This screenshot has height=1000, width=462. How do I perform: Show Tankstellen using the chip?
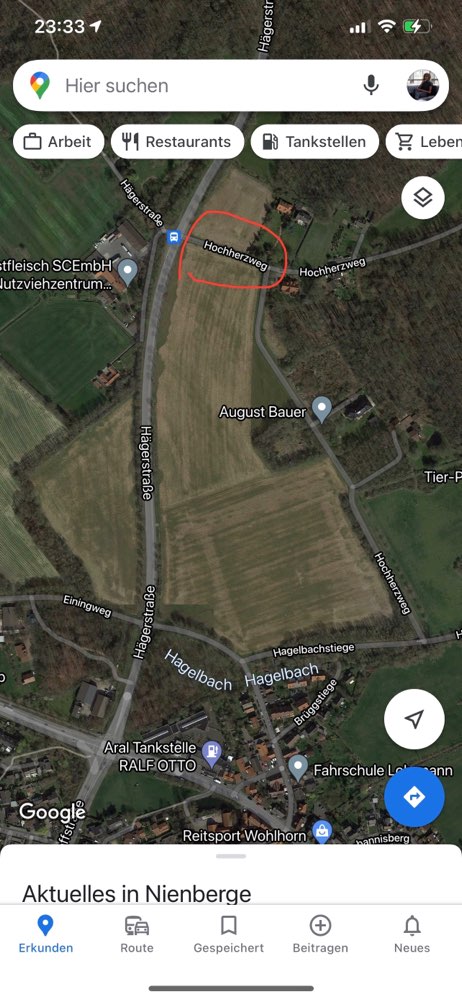315,142
